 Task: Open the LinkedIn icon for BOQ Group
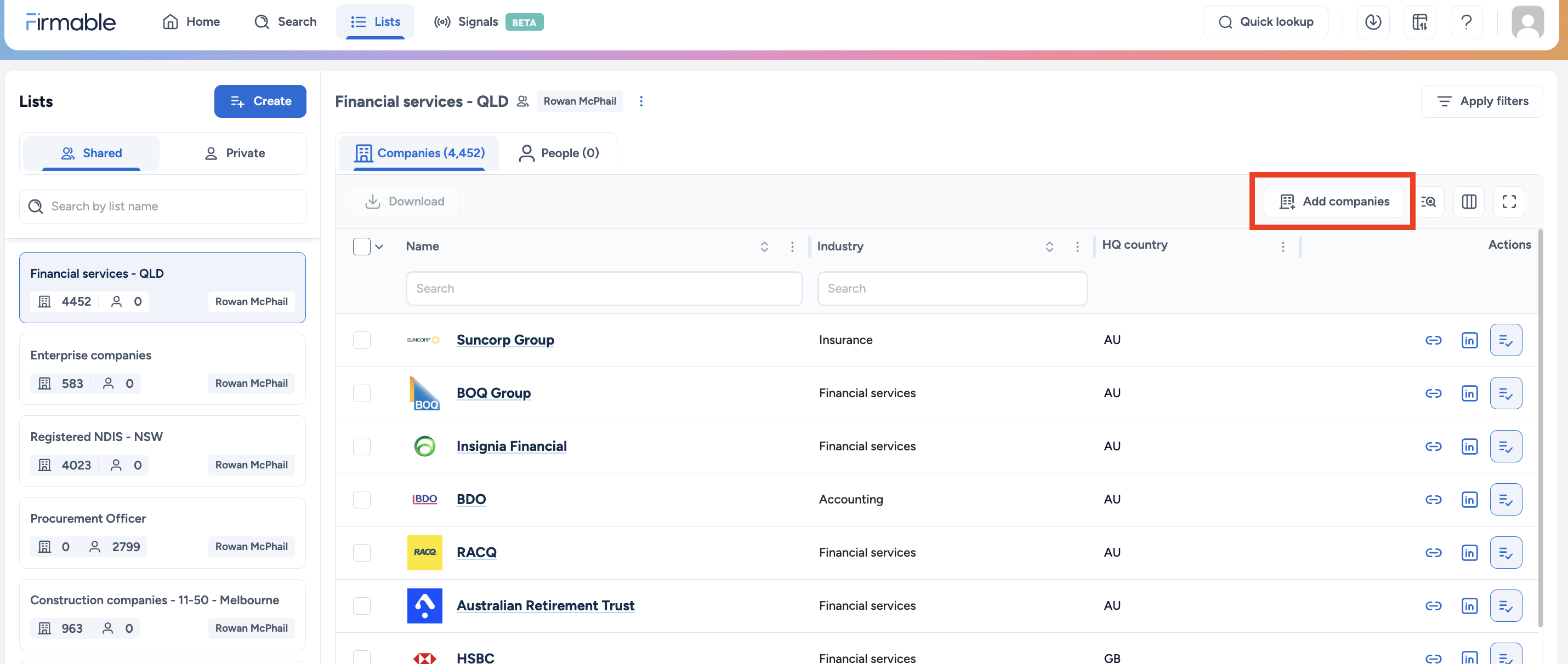pyautogui.click(x=1469, y=393)
